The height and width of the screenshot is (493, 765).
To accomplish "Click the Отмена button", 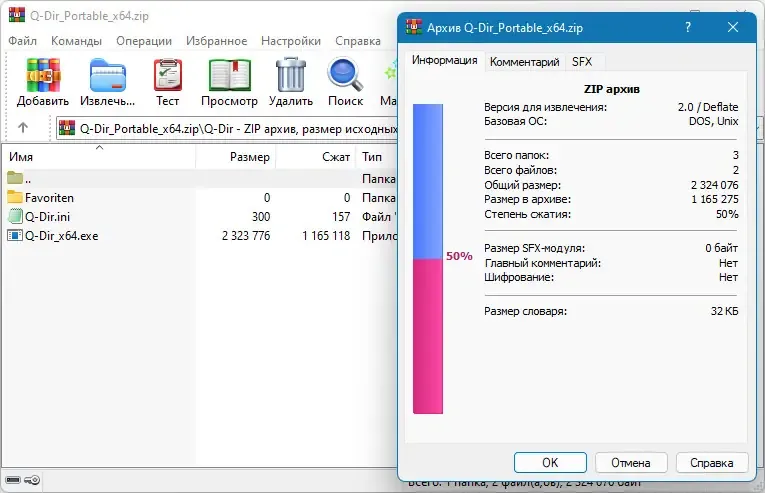I will tap(631, 462).
